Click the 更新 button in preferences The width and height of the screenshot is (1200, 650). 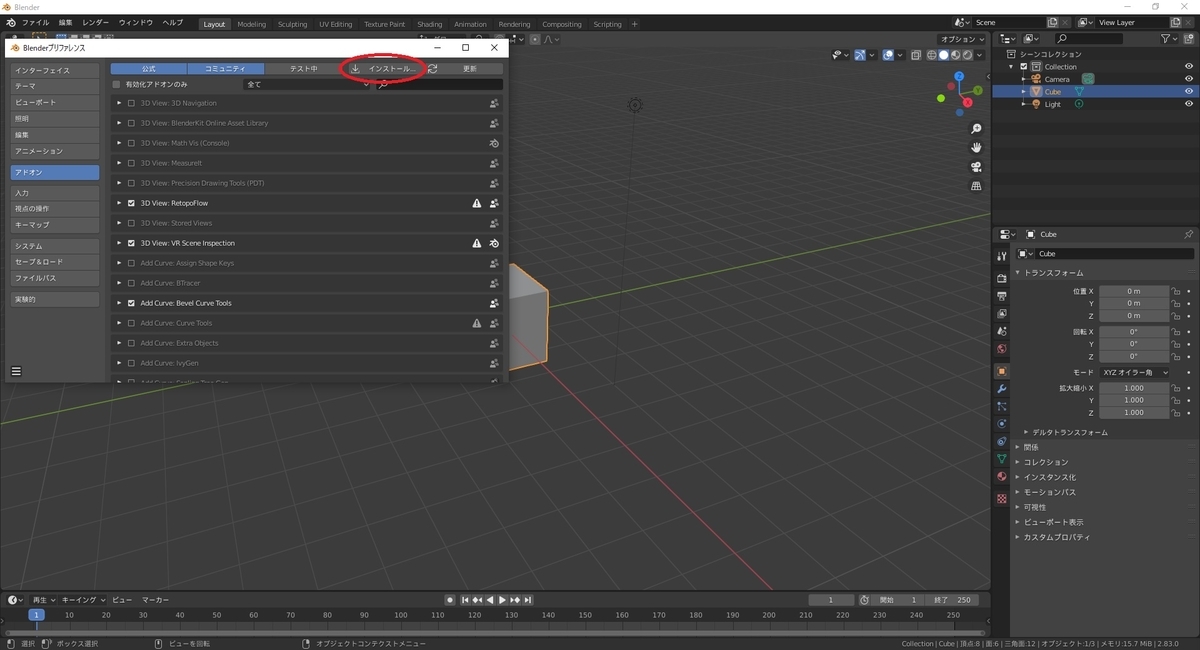[470, 68]
